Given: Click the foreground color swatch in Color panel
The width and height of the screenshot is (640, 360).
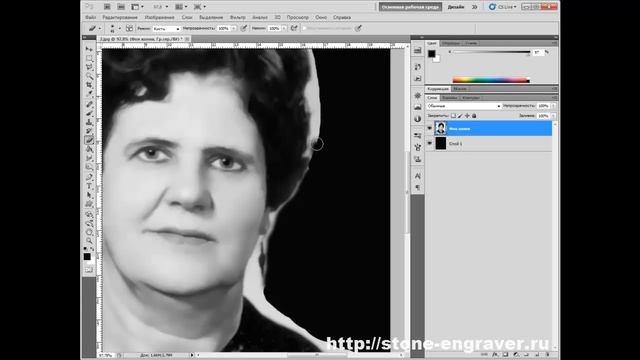Looking at the screenshot, I should click(431, 53).
